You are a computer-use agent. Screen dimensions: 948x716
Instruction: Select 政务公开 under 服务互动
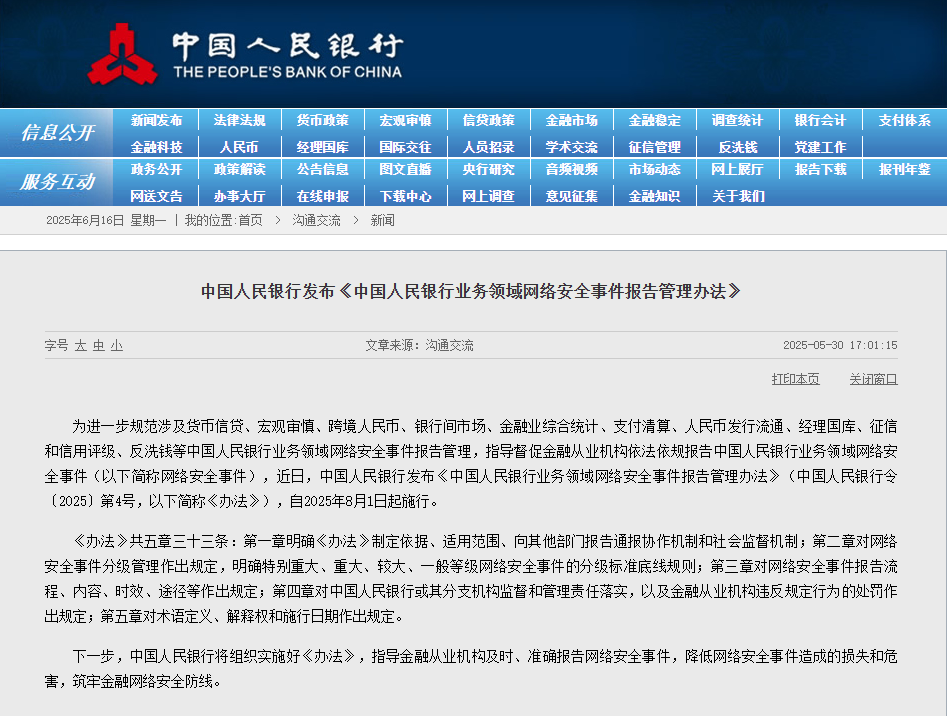156,171
